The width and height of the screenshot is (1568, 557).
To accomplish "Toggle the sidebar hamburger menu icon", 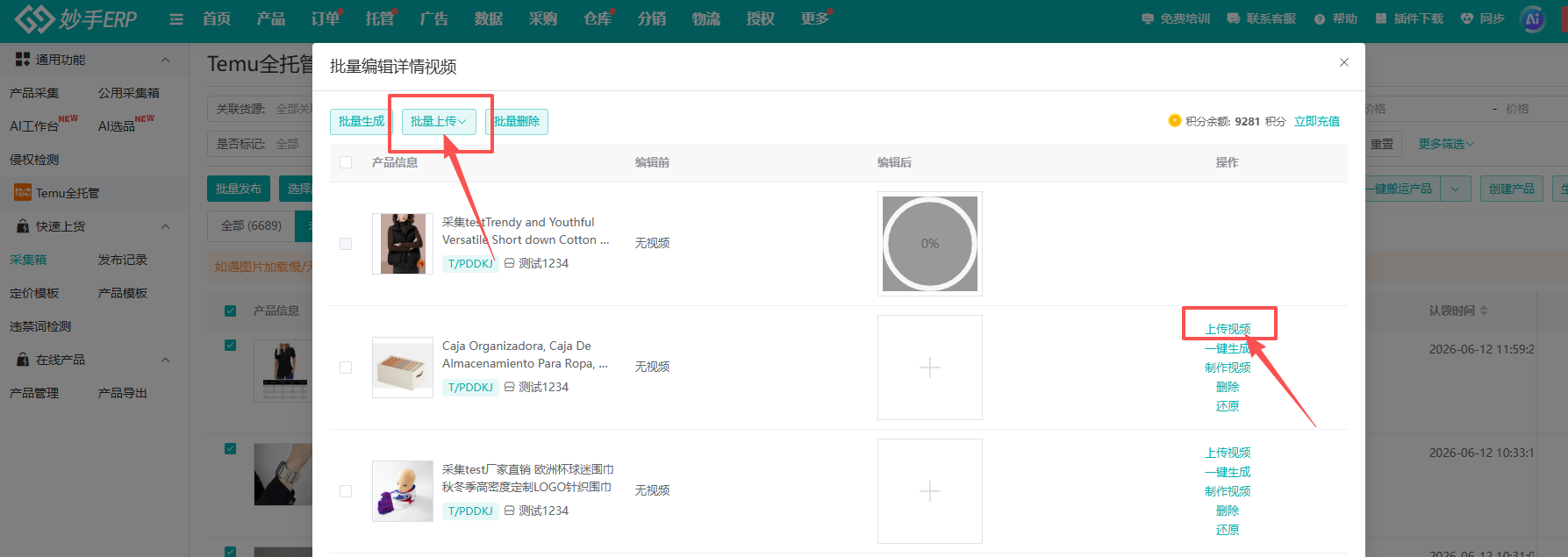I will pos(176,19).
